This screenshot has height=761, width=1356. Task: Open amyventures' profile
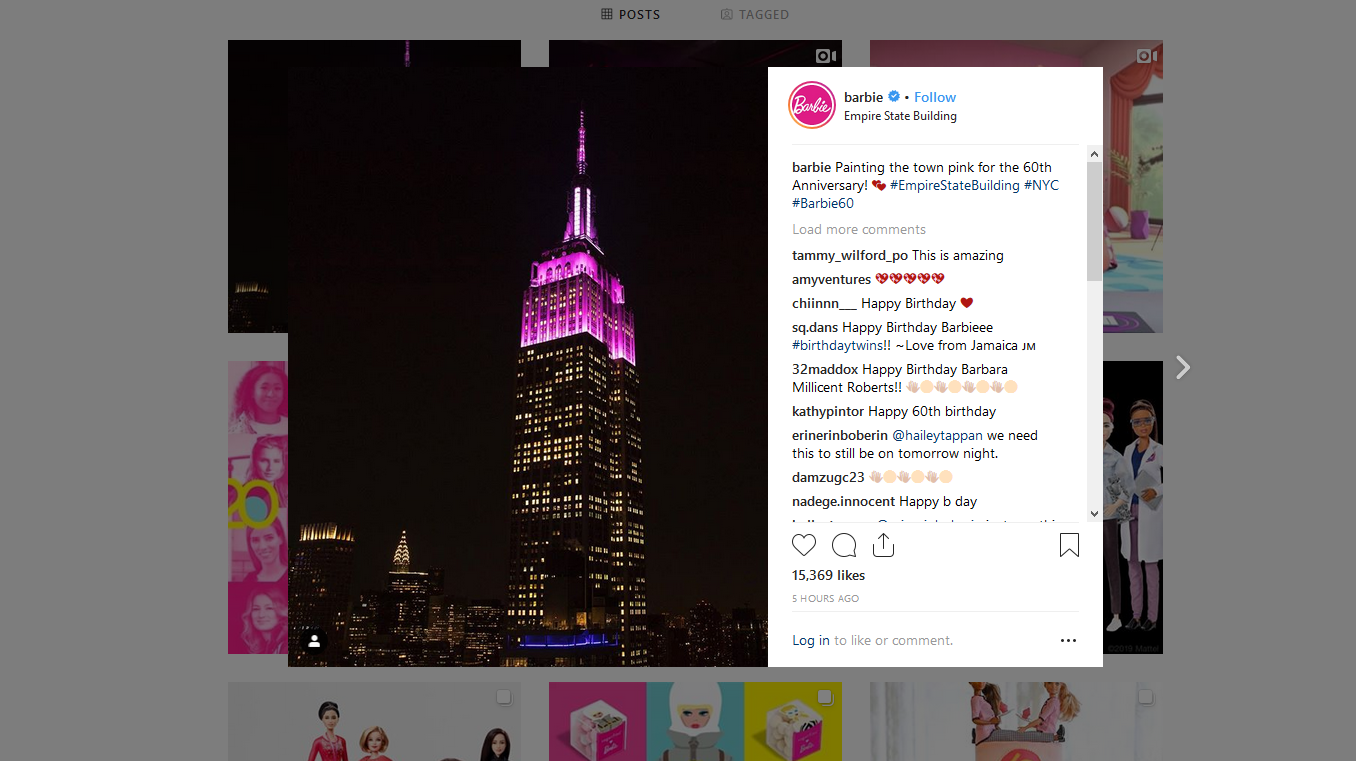pyautogui.click(x=831, y=279)
